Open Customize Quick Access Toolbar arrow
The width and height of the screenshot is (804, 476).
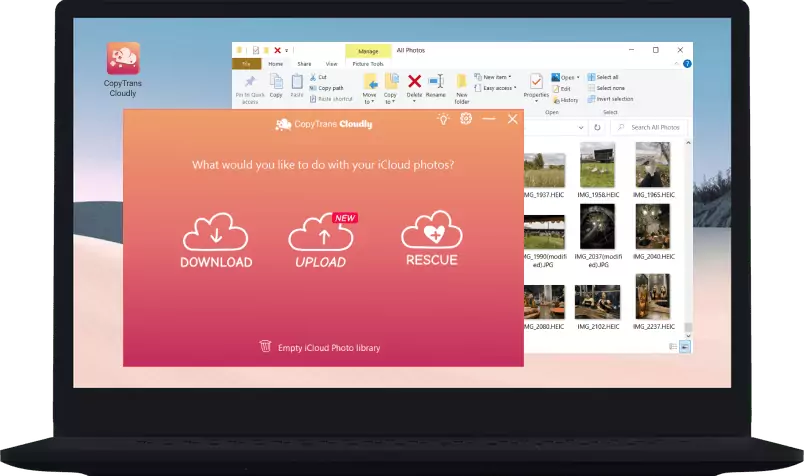(x=287, y=50)
